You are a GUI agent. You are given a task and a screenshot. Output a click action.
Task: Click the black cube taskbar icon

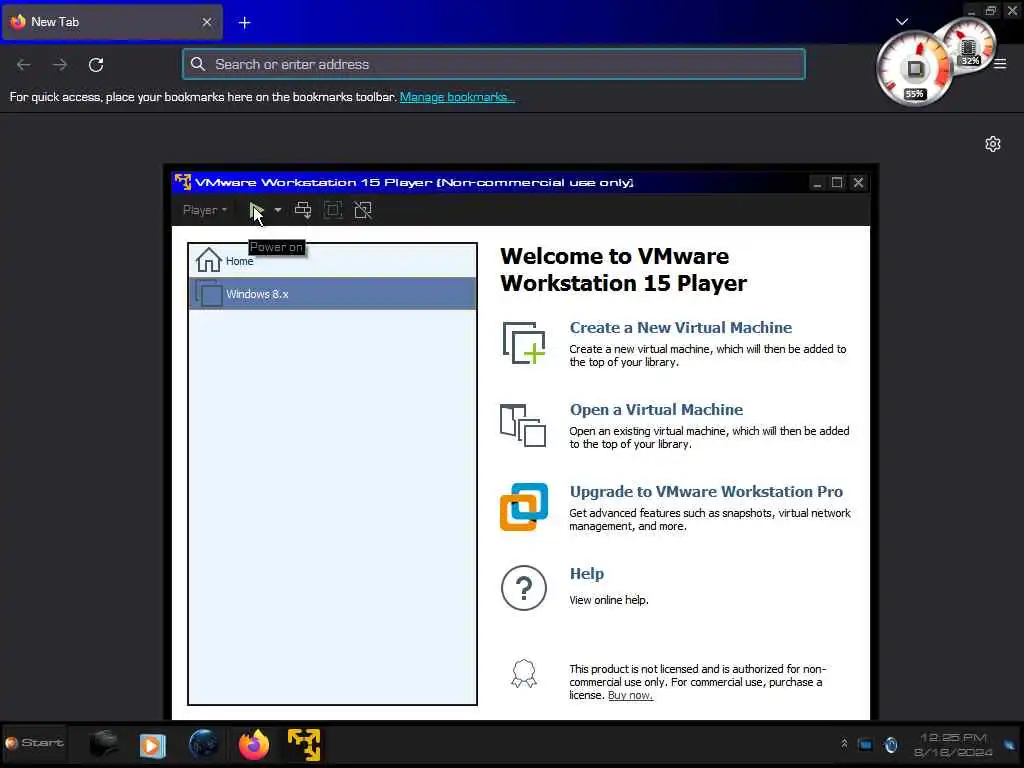tap(103, 744)
